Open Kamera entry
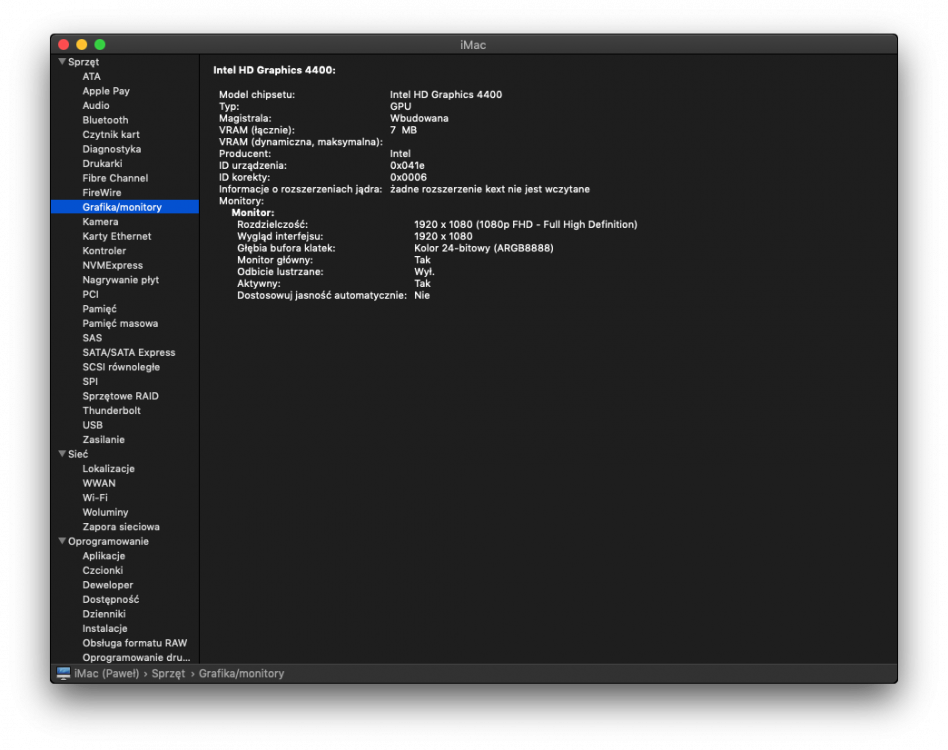 click(x=100, y=221)
